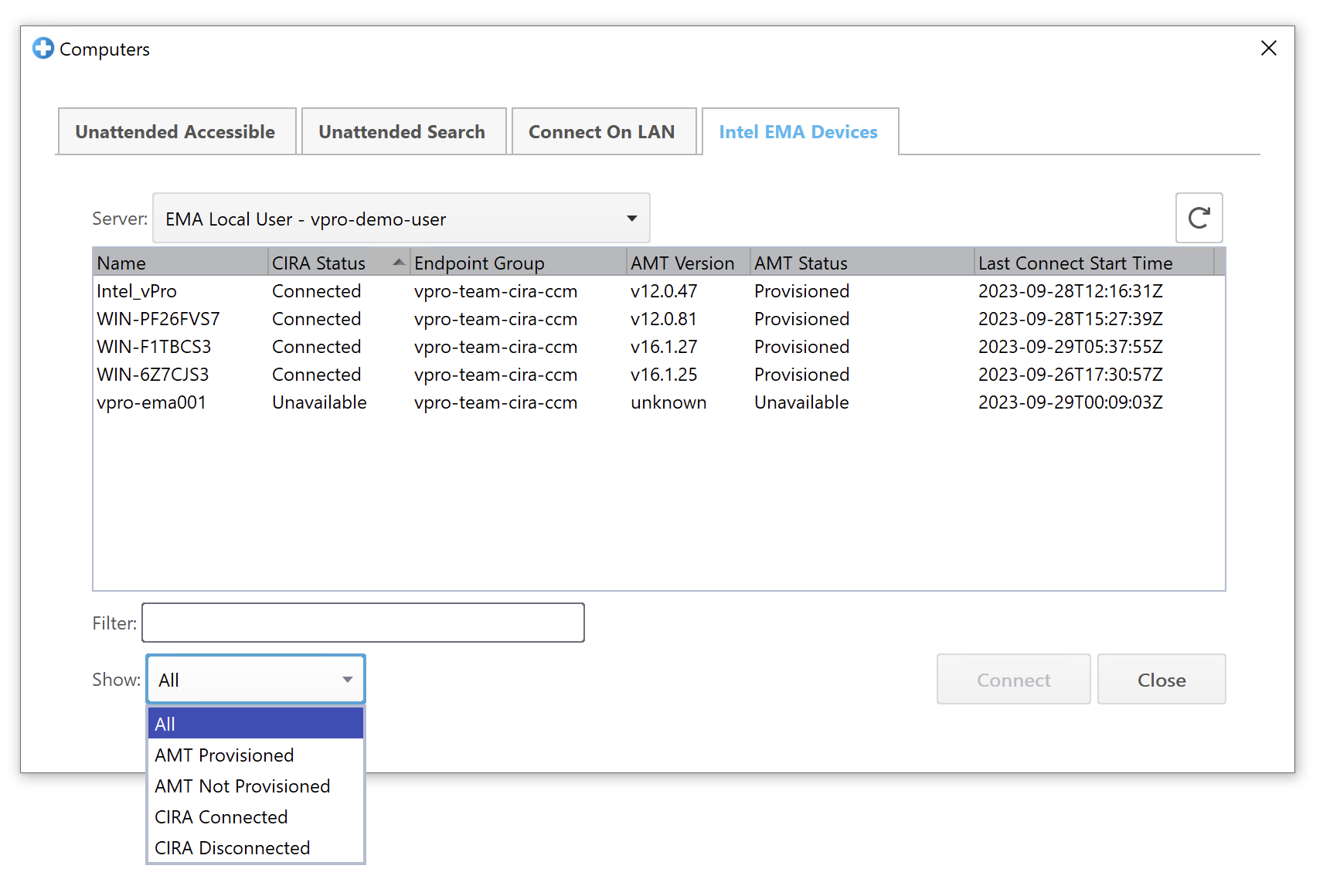1323x896 pixels.
Task: Open the Unattended Search tab
Action: click(403, 131)
